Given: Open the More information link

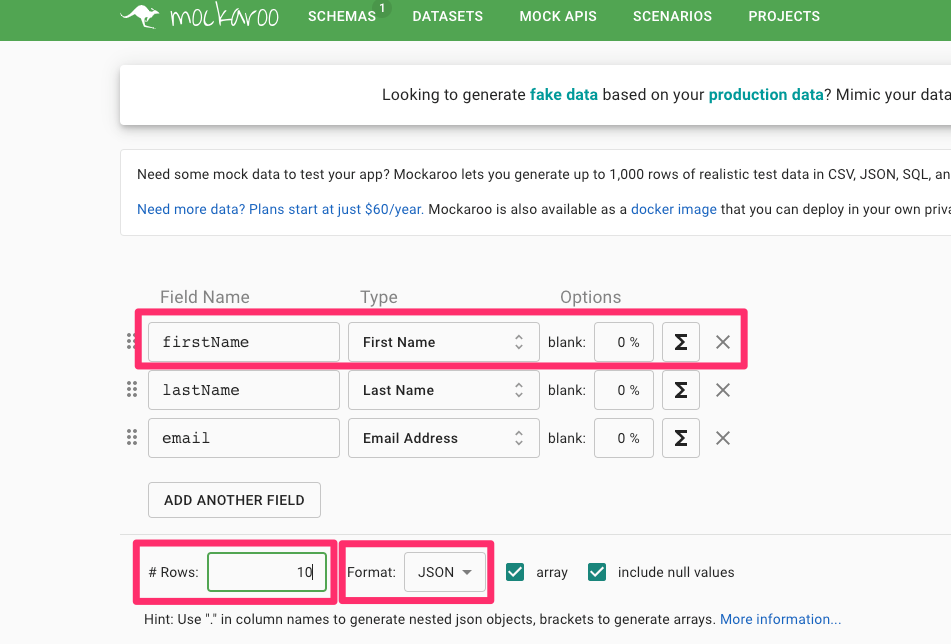Looking at the screenshot, I should (x=781, y=619).
